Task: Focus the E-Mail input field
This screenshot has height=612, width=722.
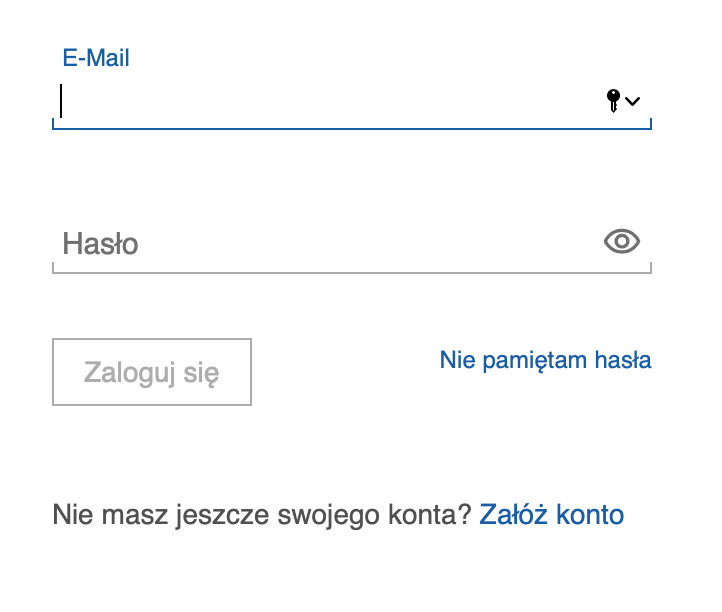Action: pos(352,100)
